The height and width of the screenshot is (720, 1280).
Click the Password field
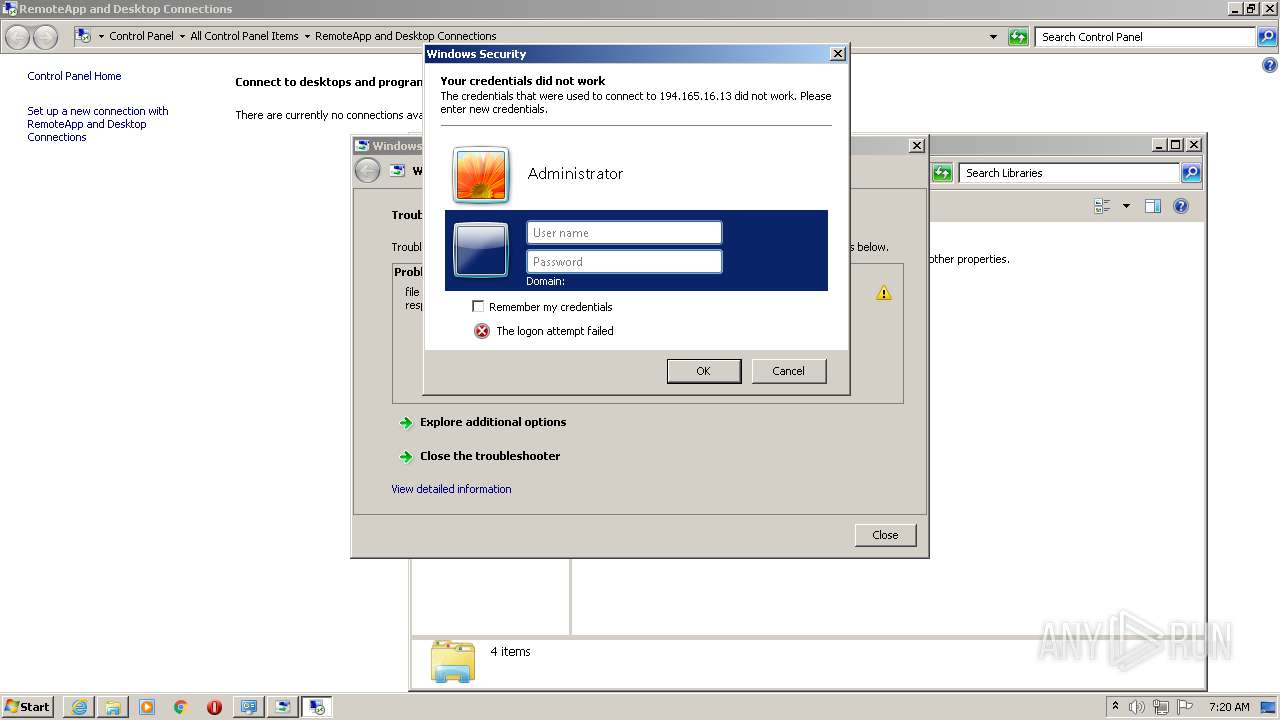coord(624,262)
